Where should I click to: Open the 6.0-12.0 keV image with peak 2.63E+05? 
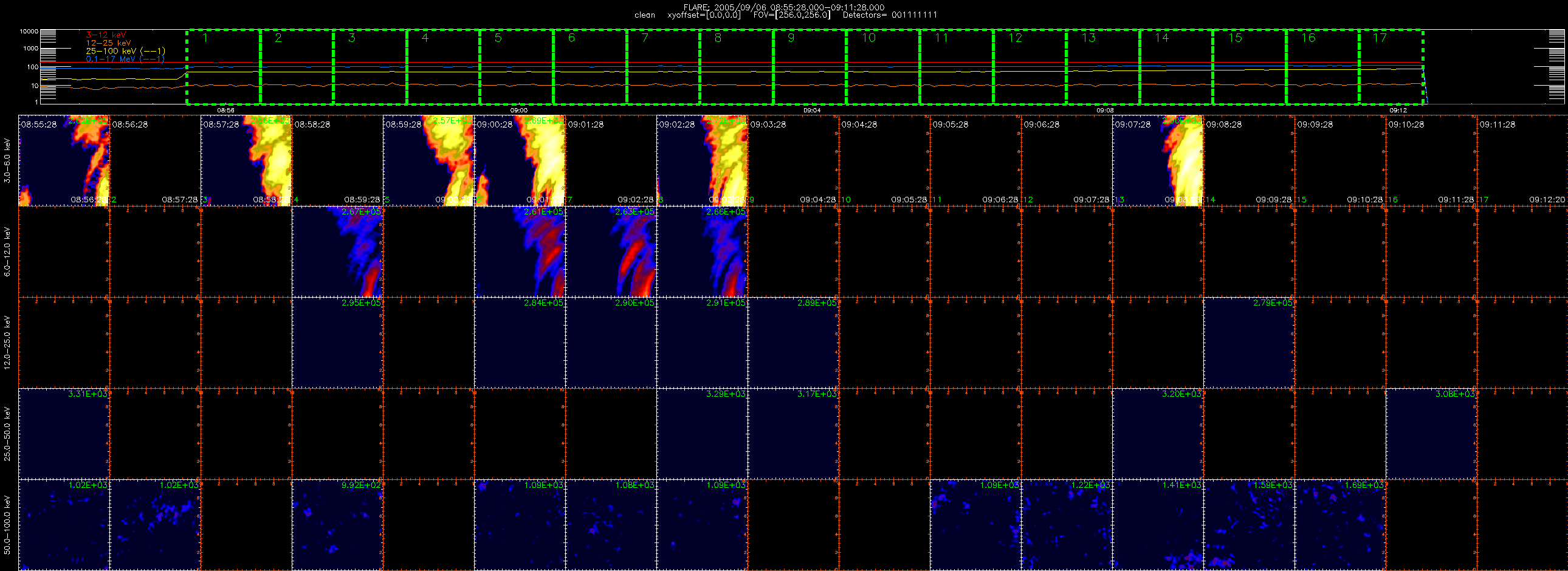pyautogui.click(x=611, y=251)
